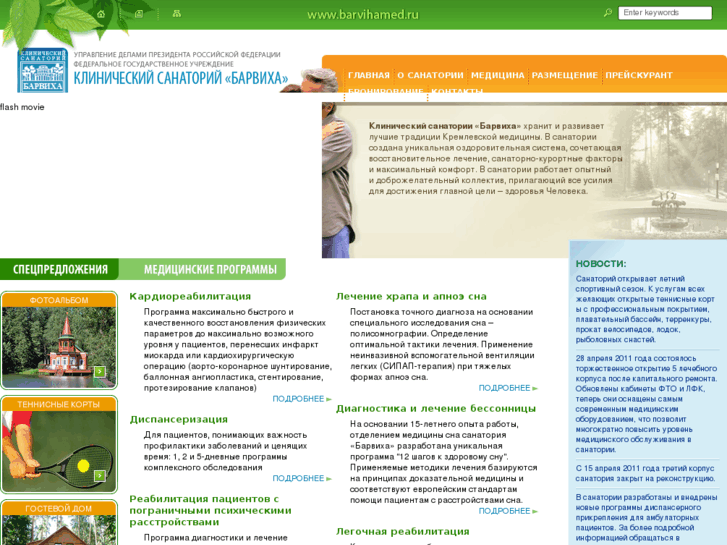727x545 pixels.
Task: Click the flash movie placeholder text
Action: [22, 107]
